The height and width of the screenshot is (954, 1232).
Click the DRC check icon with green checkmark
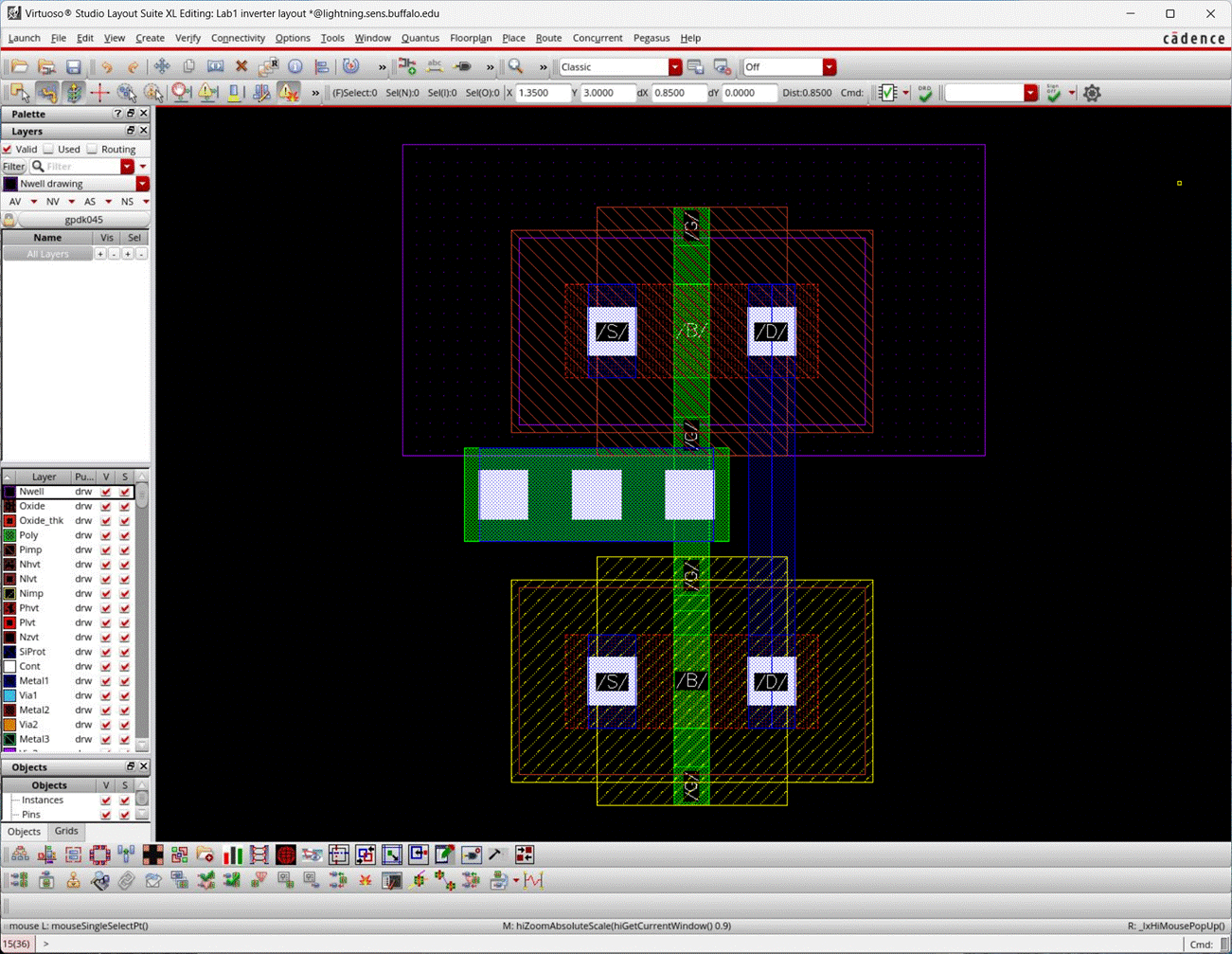(925, 94)
